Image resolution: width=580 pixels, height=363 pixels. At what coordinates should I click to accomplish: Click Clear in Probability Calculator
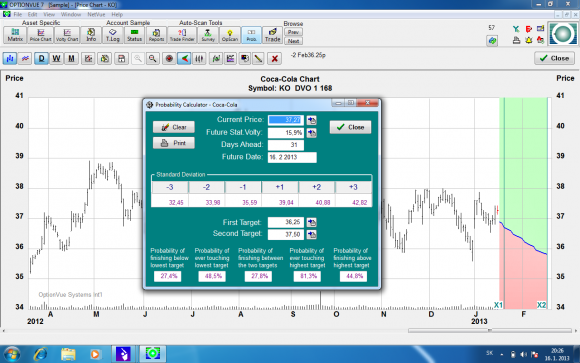coord(174,127)
